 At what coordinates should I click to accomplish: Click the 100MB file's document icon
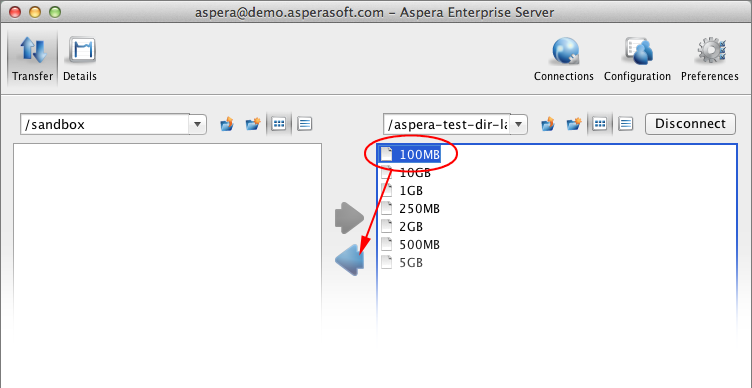(x=387, y=154)
